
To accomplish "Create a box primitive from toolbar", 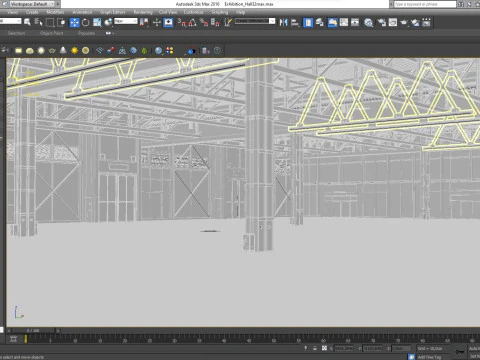I will click(18, 50).
